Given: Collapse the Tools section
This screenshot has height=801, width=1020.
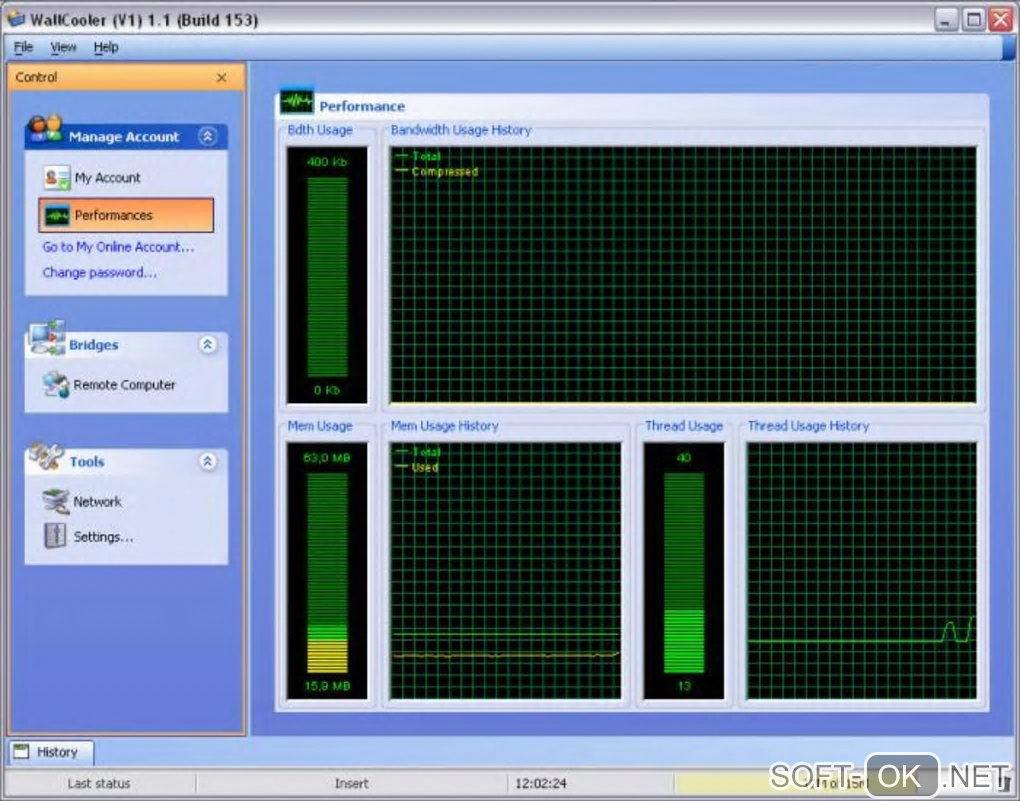Looking at the screenshot, I should point(208,461).
